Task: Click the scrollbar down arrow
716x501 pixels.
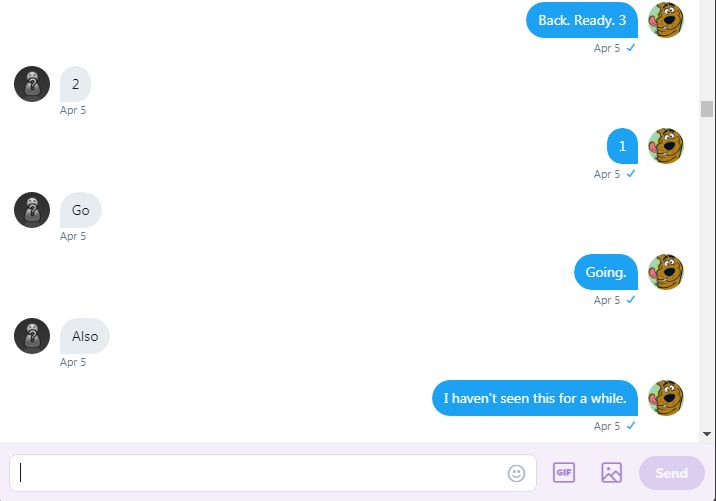Action: [x=707, y=434]
